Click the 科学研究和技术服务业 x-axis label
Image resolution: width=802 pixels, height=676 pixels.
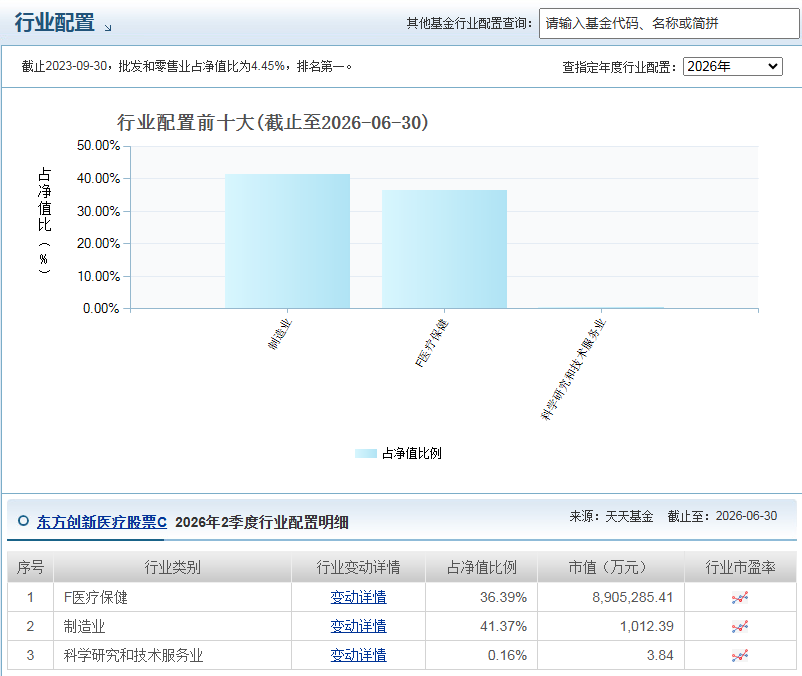pyautogui.click(x=573, y=369)
